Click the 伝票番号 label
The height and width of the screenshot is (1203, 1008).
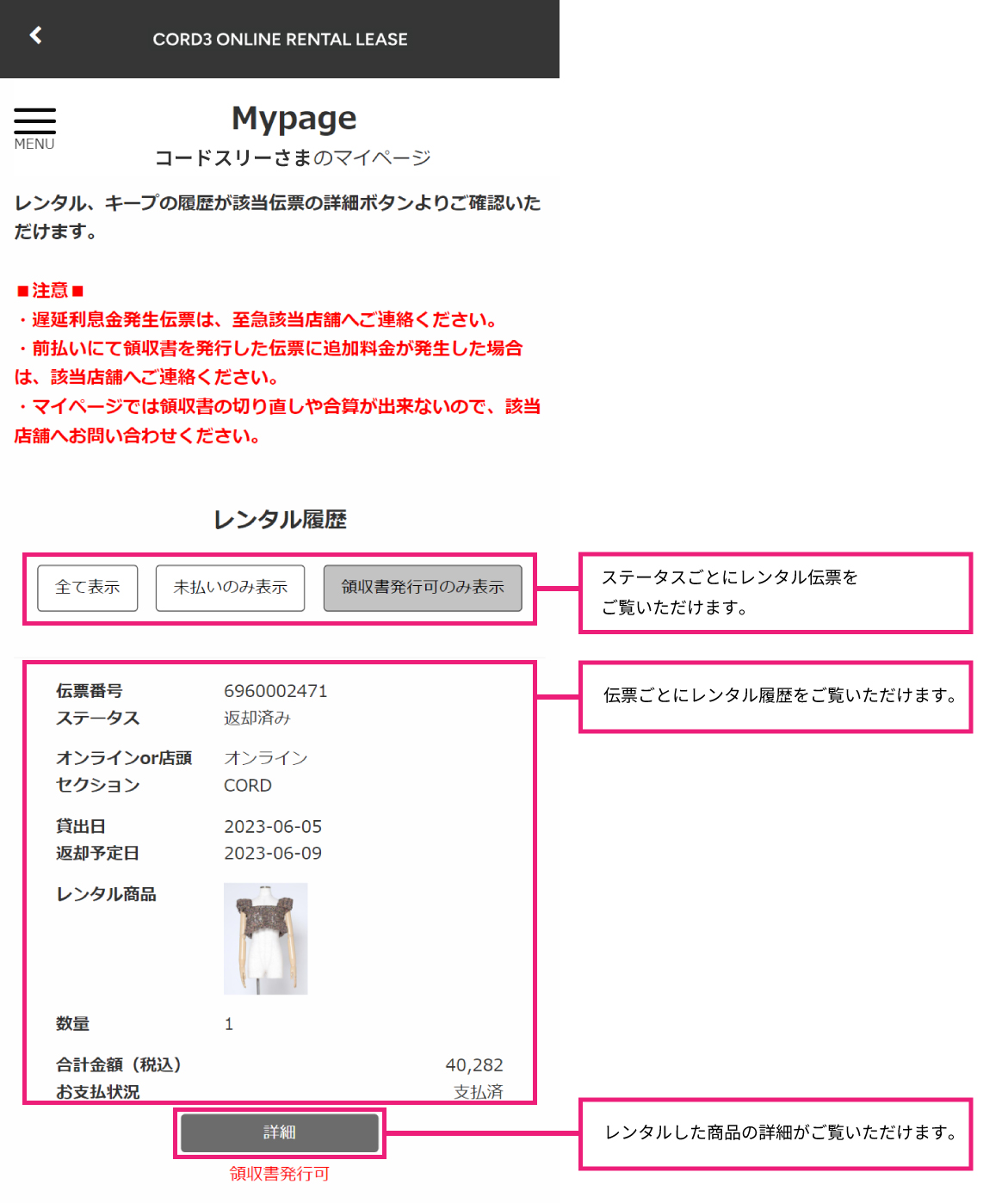tap(90, 691)
